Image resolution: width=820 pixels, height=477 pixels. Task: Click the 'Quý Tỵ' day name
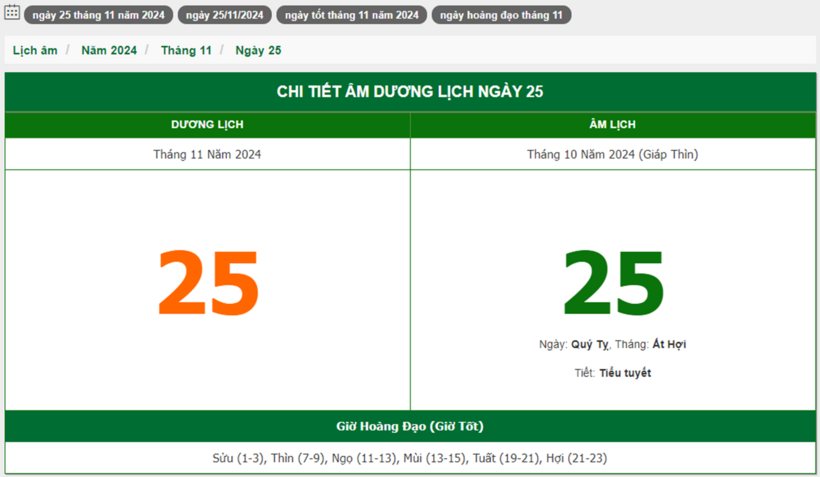click(590, 344)
